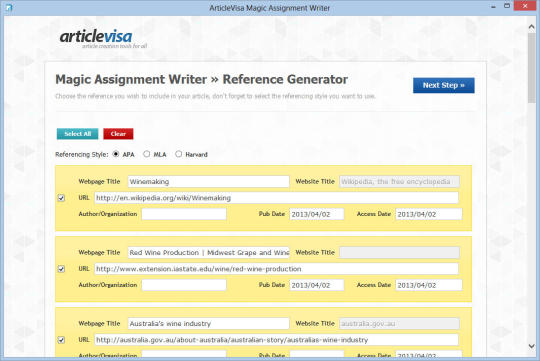Click Author/Organization field for Red Wine reference
This screenshot has height=361, width=540.
[x=184, y=285]
